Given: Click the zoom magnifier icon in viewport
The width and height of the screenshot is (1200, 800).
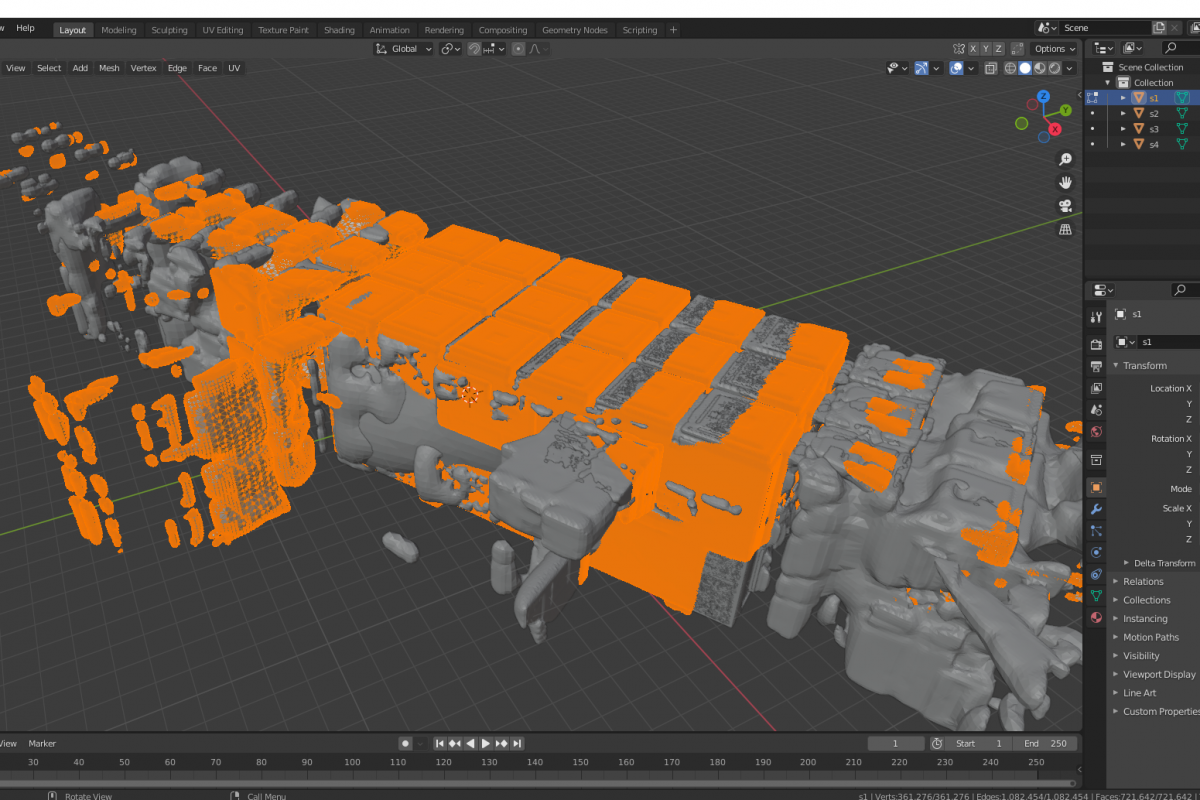Looking at the screenshot, I should [1065, 160].
